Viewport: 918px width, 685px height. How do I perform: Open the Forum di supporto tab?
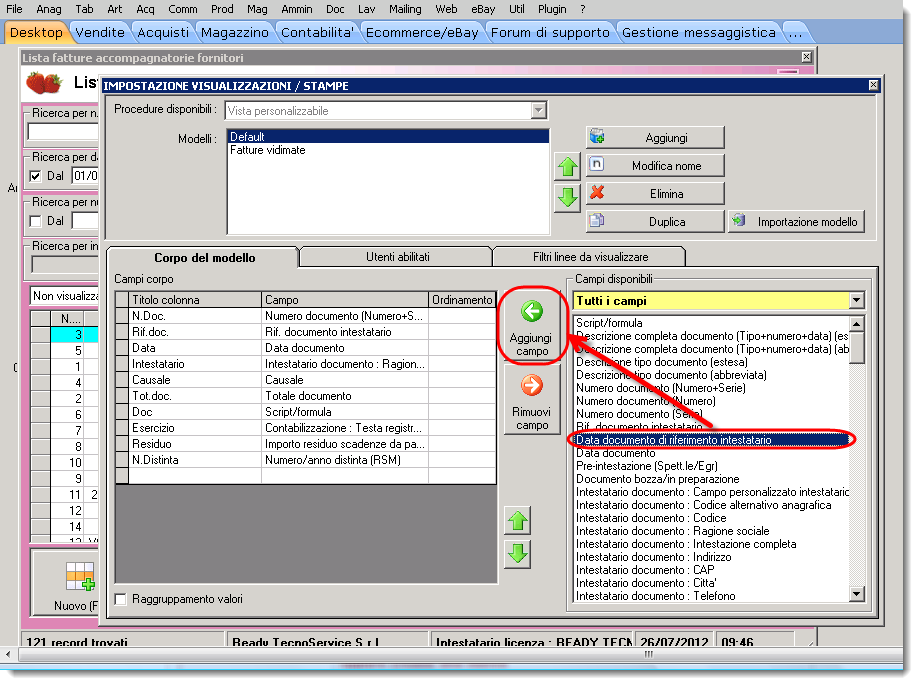[x=550, y=32]
